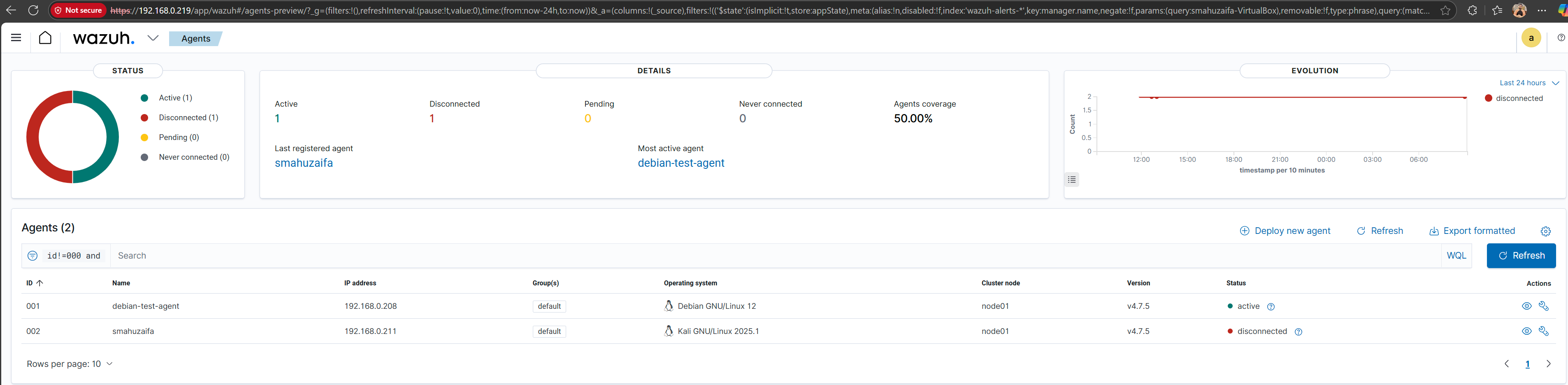Open the user avatar 'a' menu
This screenshot has height=385, width=1568.
1531,38
